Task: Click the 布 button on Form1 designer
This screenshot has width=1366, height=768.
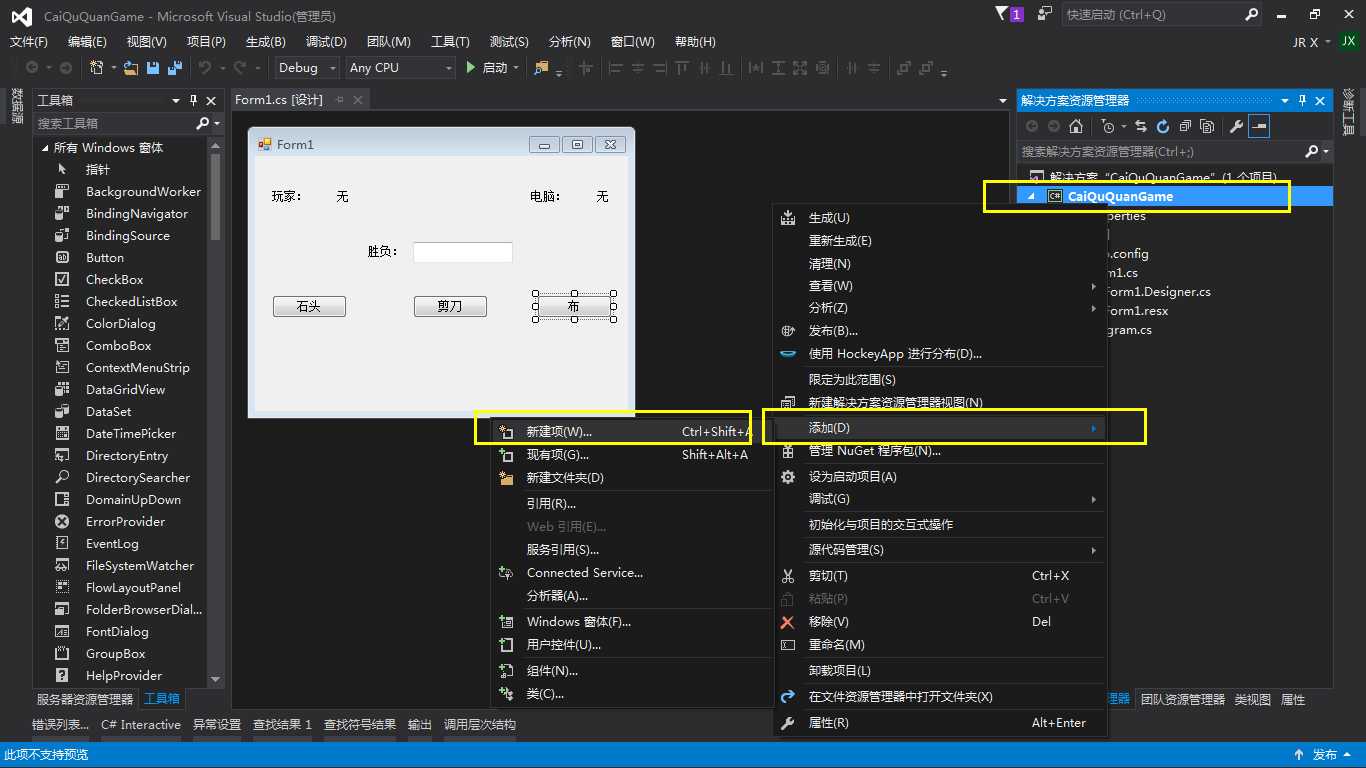Action: pos(574,306)
